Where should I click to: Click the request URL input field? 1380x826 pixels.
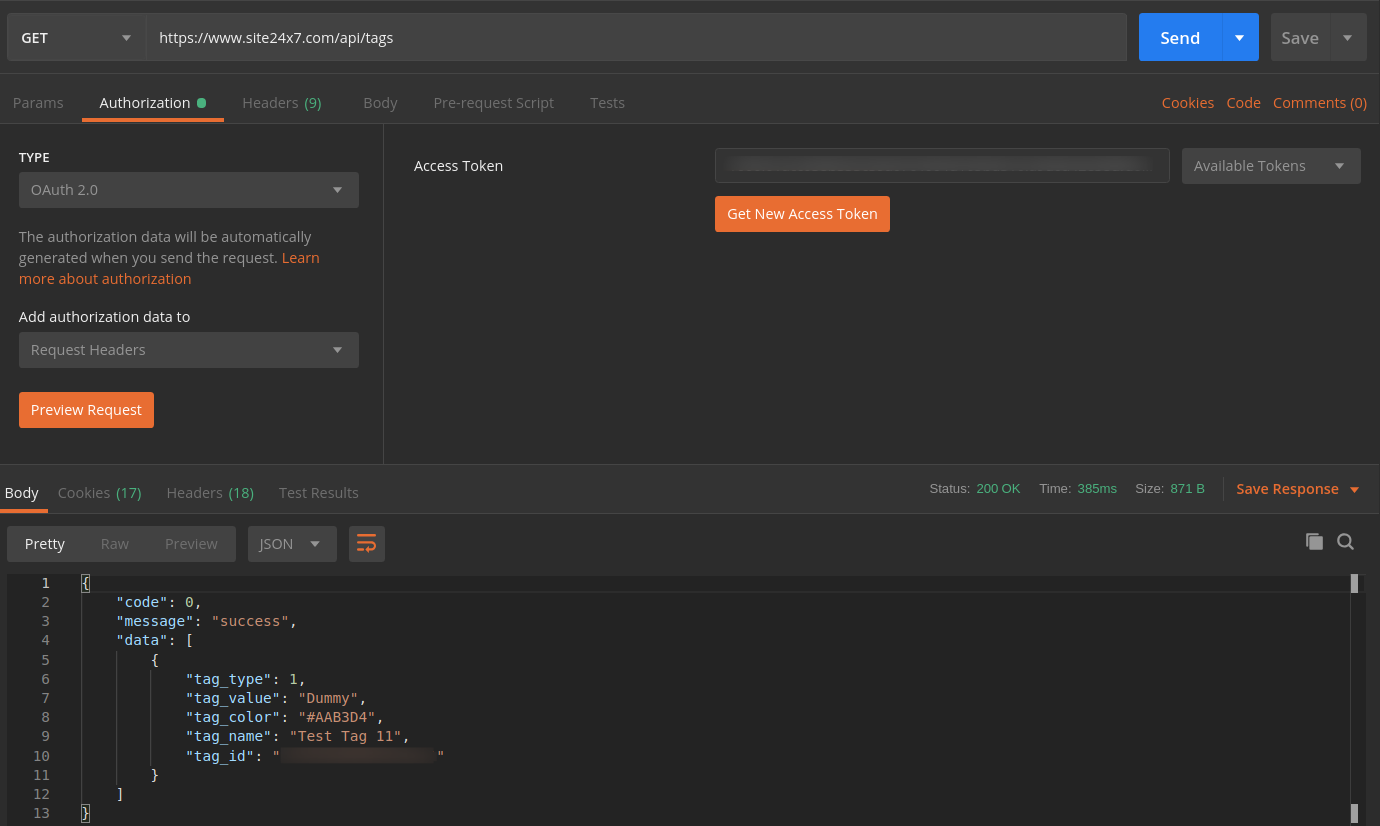tap(636, 38)
